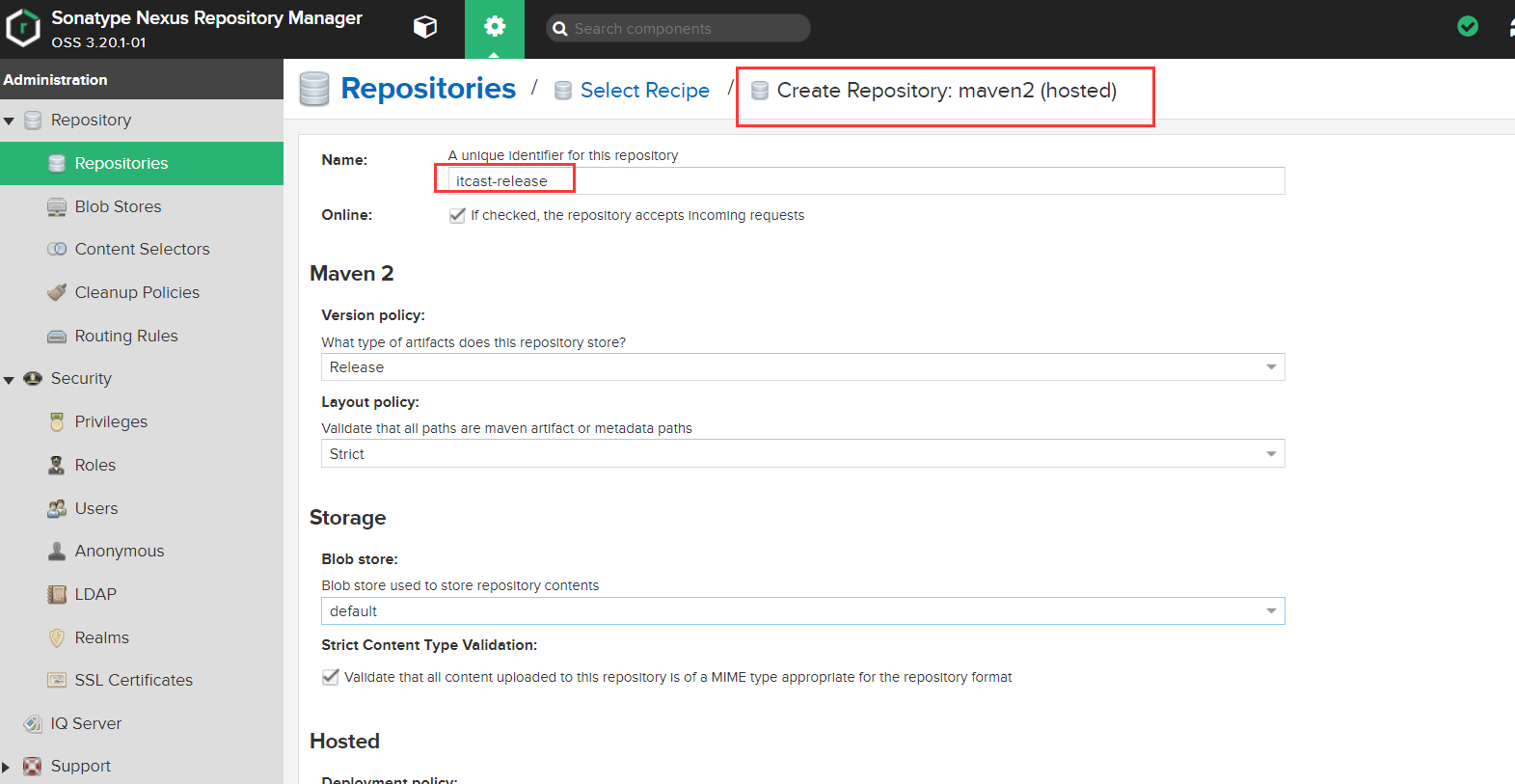Click the Realms shield icon

coord(57,637)
